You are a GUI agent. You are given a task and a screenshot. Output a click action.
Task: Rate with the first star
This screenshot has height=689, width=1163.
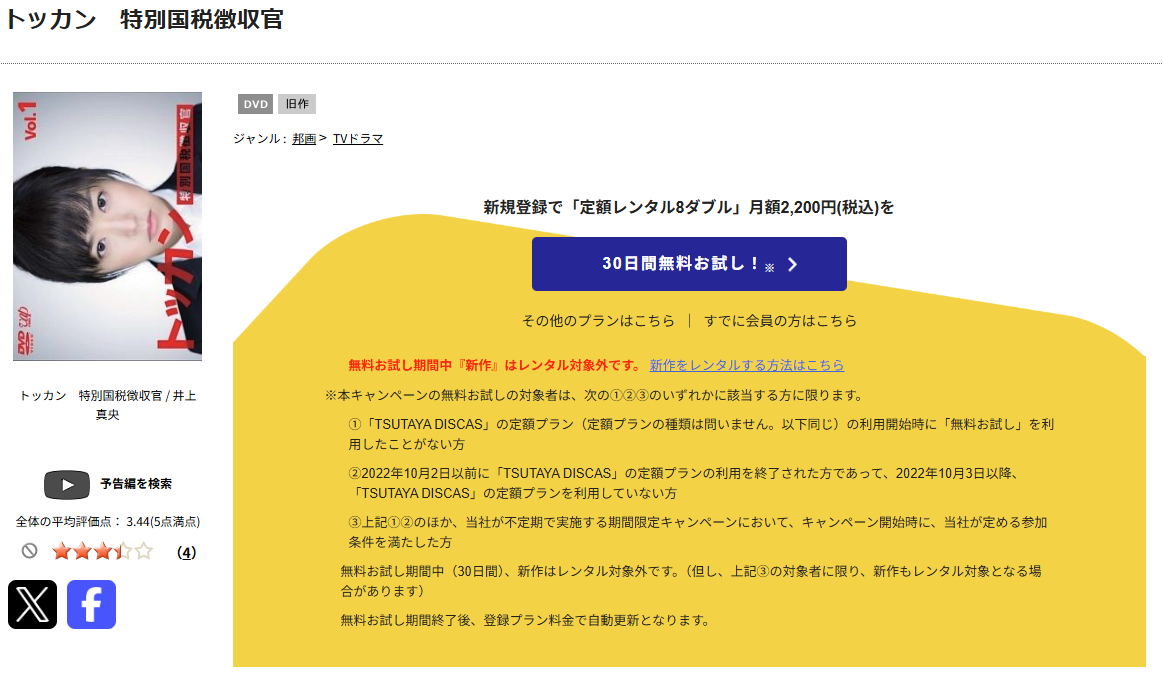click(62, 551)
